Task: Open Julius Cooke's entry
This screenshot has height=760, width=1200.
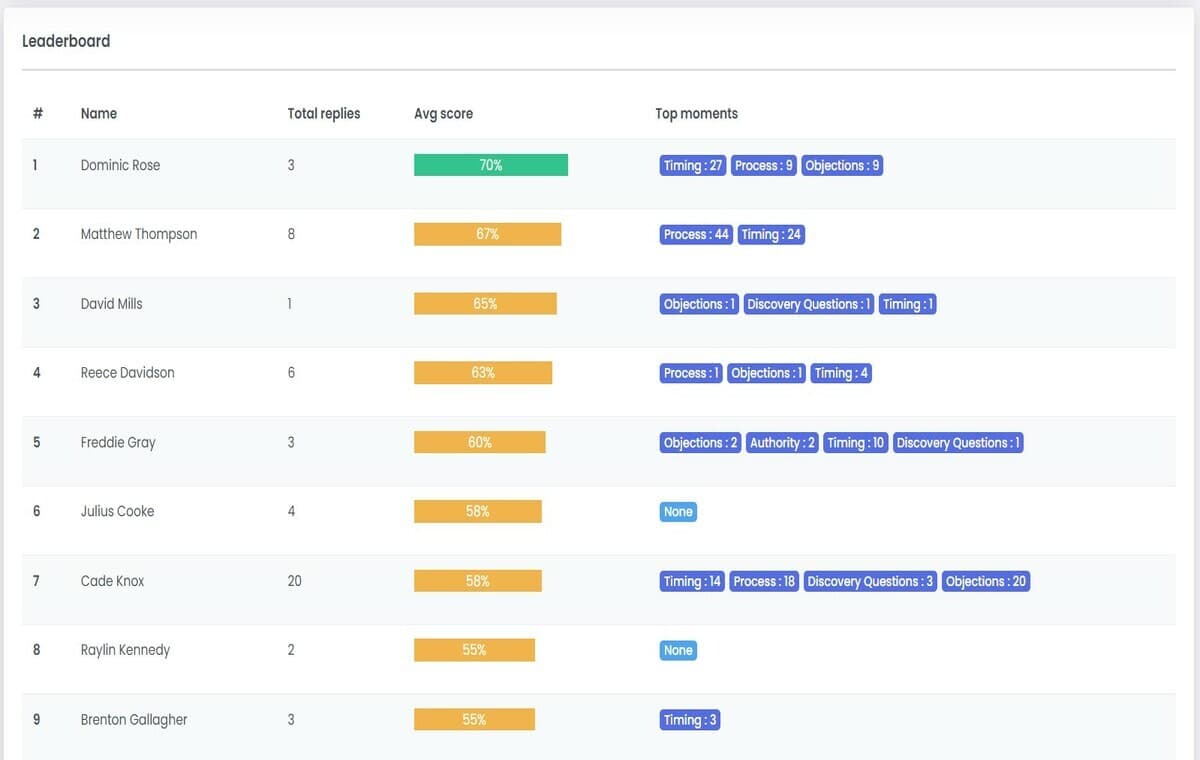Action: click(117, 511)
